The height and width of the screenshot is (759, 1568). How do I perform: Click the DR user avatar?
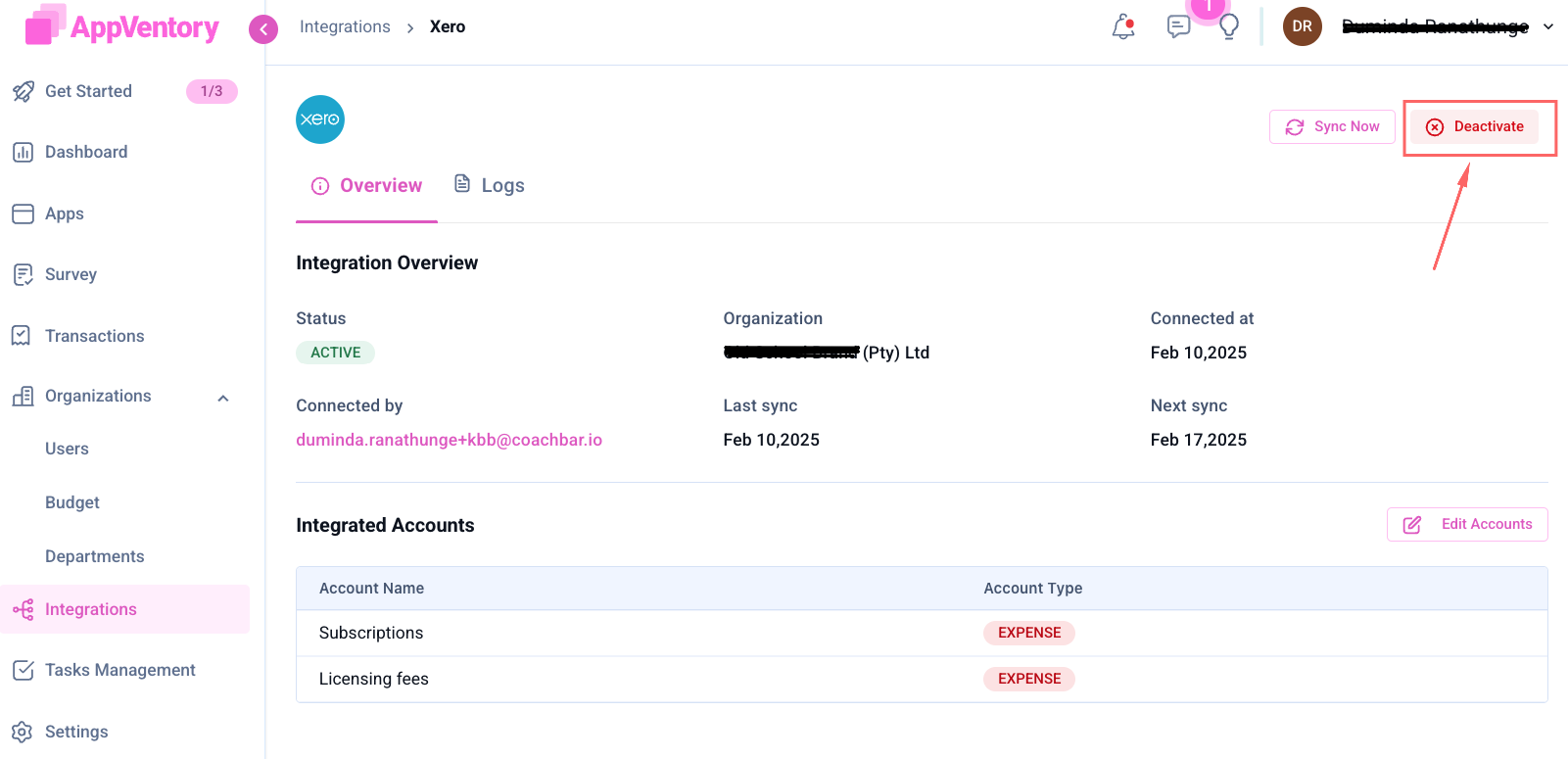point(1303,26)
